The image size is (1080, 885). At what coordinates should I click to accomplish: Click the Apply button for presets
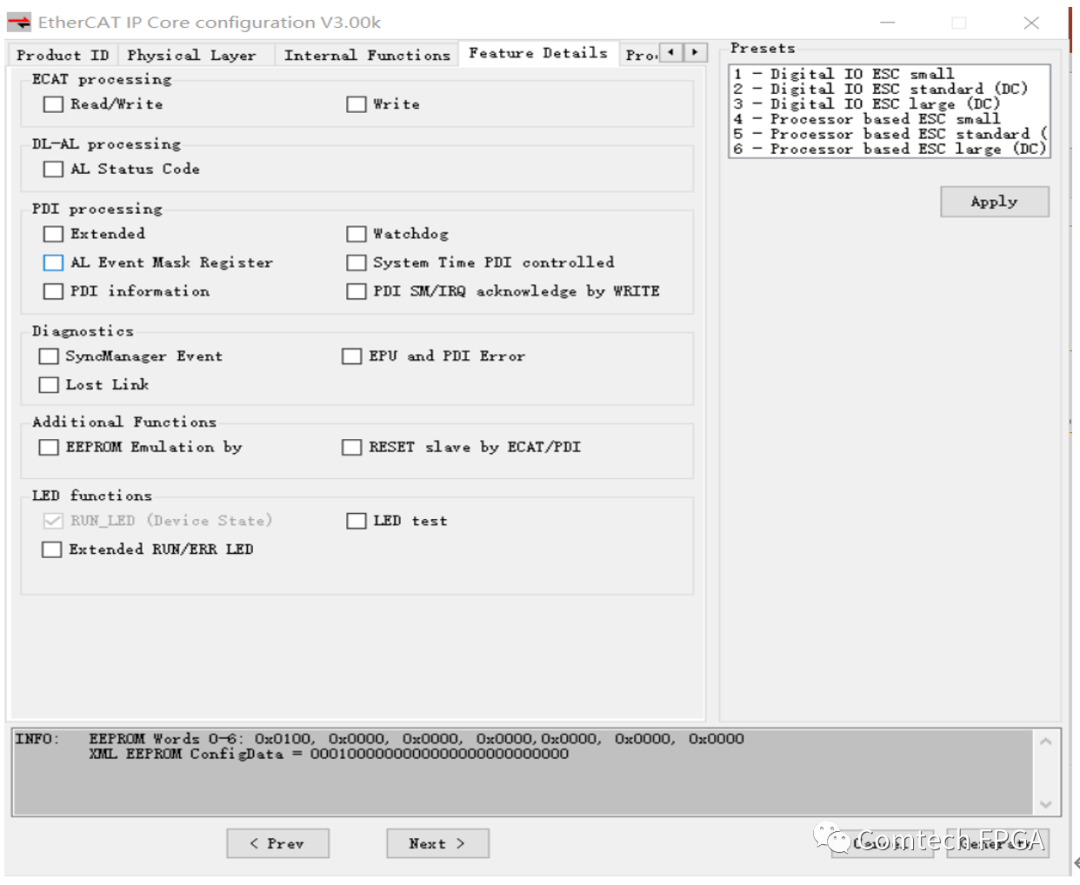tap(993, 201)
